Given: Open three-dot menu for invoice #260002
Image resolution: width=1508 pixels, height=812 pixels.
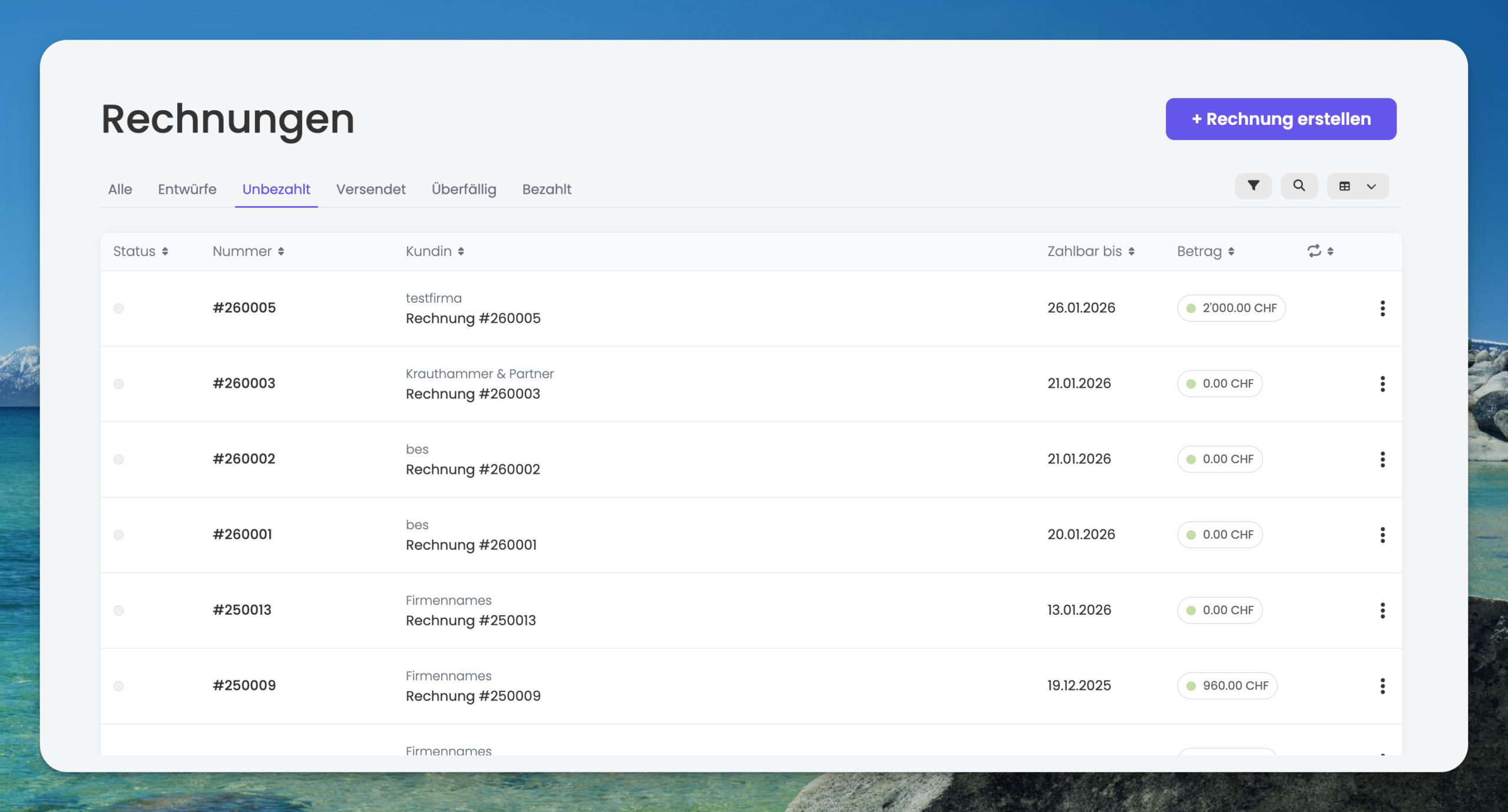Looking at the screenshot, I should (x=1382, y=459).
